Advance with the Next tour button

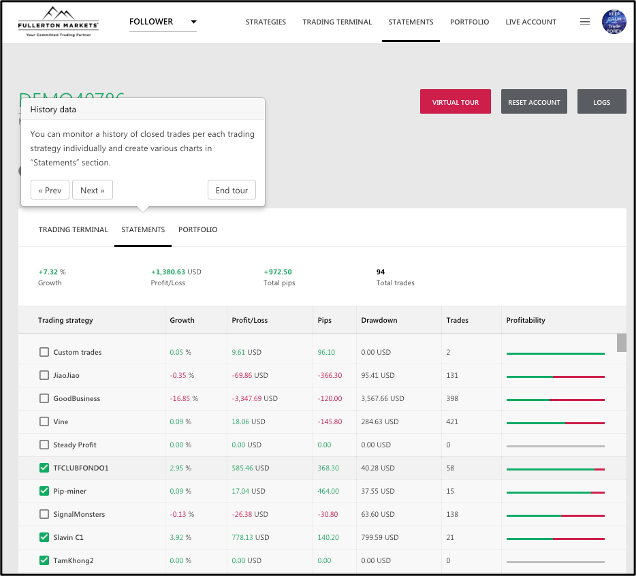92,190
